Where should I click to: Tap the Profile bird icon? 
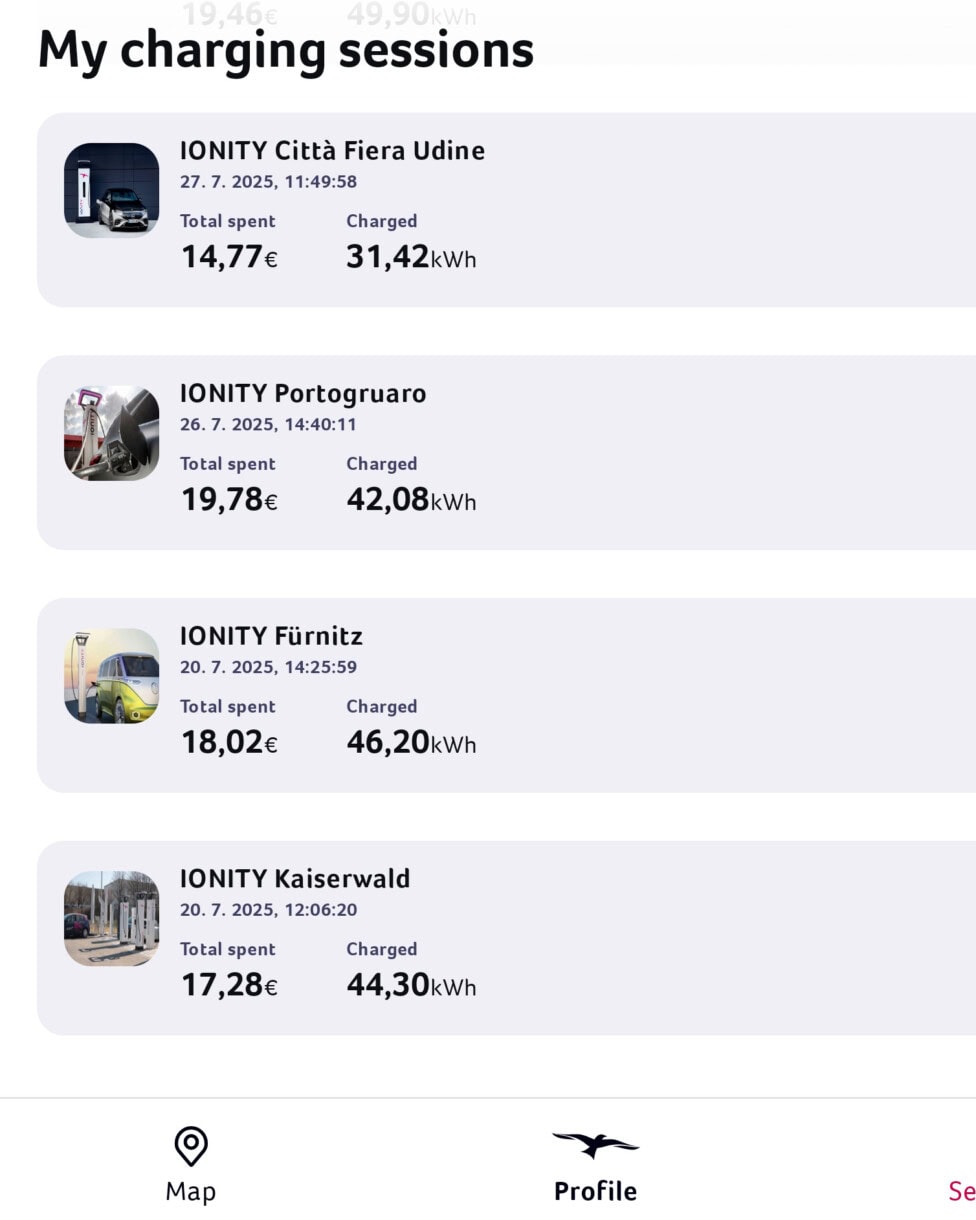pyautogui.click(x=595, y=1145)
